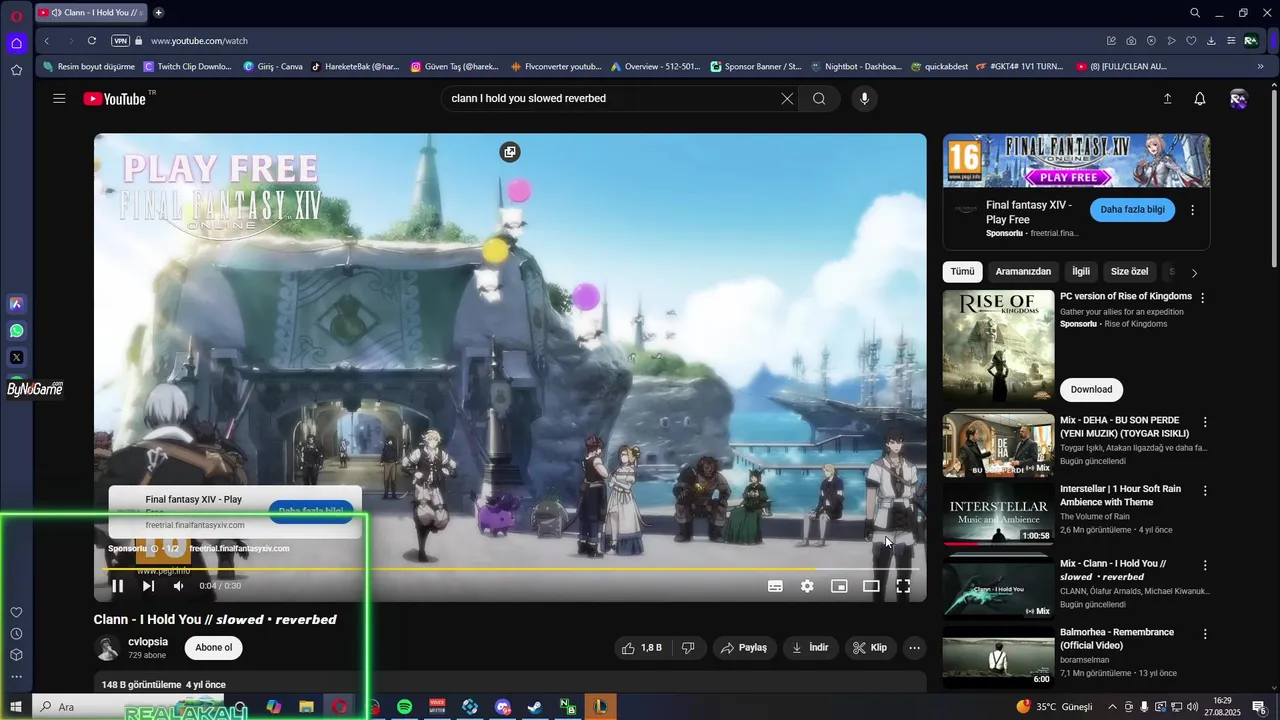
Task: Like the video with 1,8 B
Action: 641,648
